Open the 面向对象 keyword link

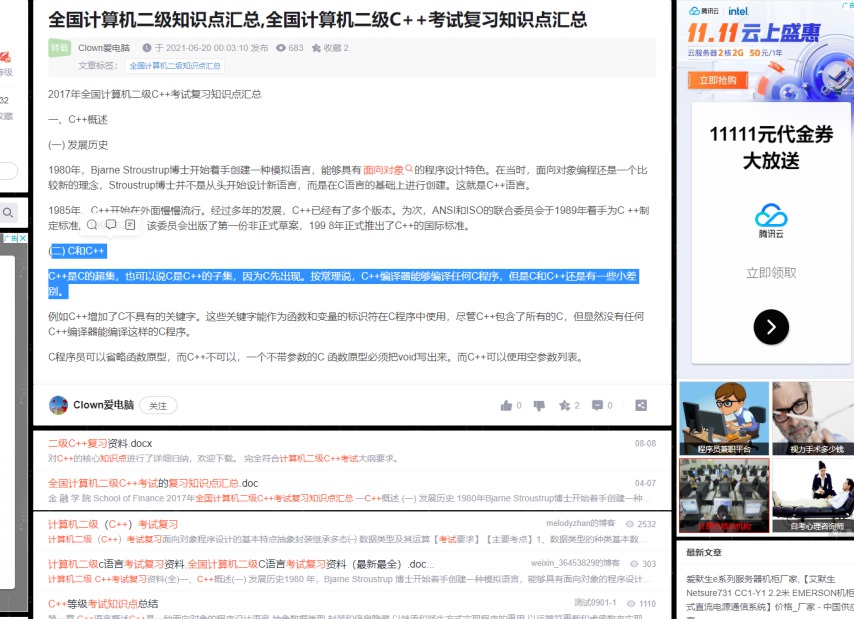[383, 170]
